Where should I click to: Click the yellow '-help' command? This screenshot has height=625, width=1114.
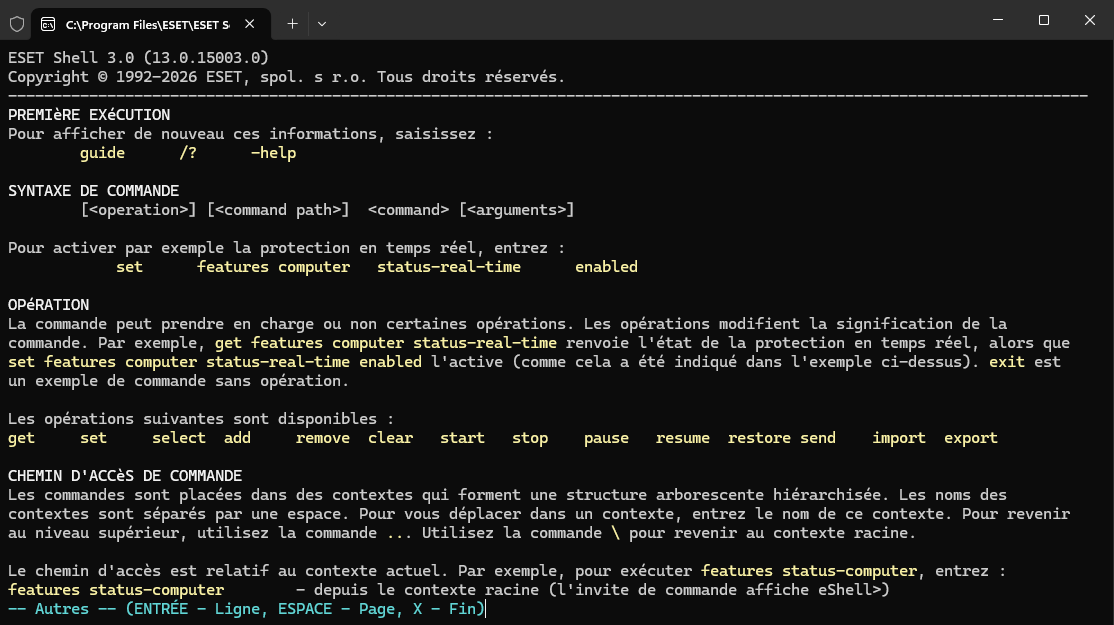coord(274,153)
